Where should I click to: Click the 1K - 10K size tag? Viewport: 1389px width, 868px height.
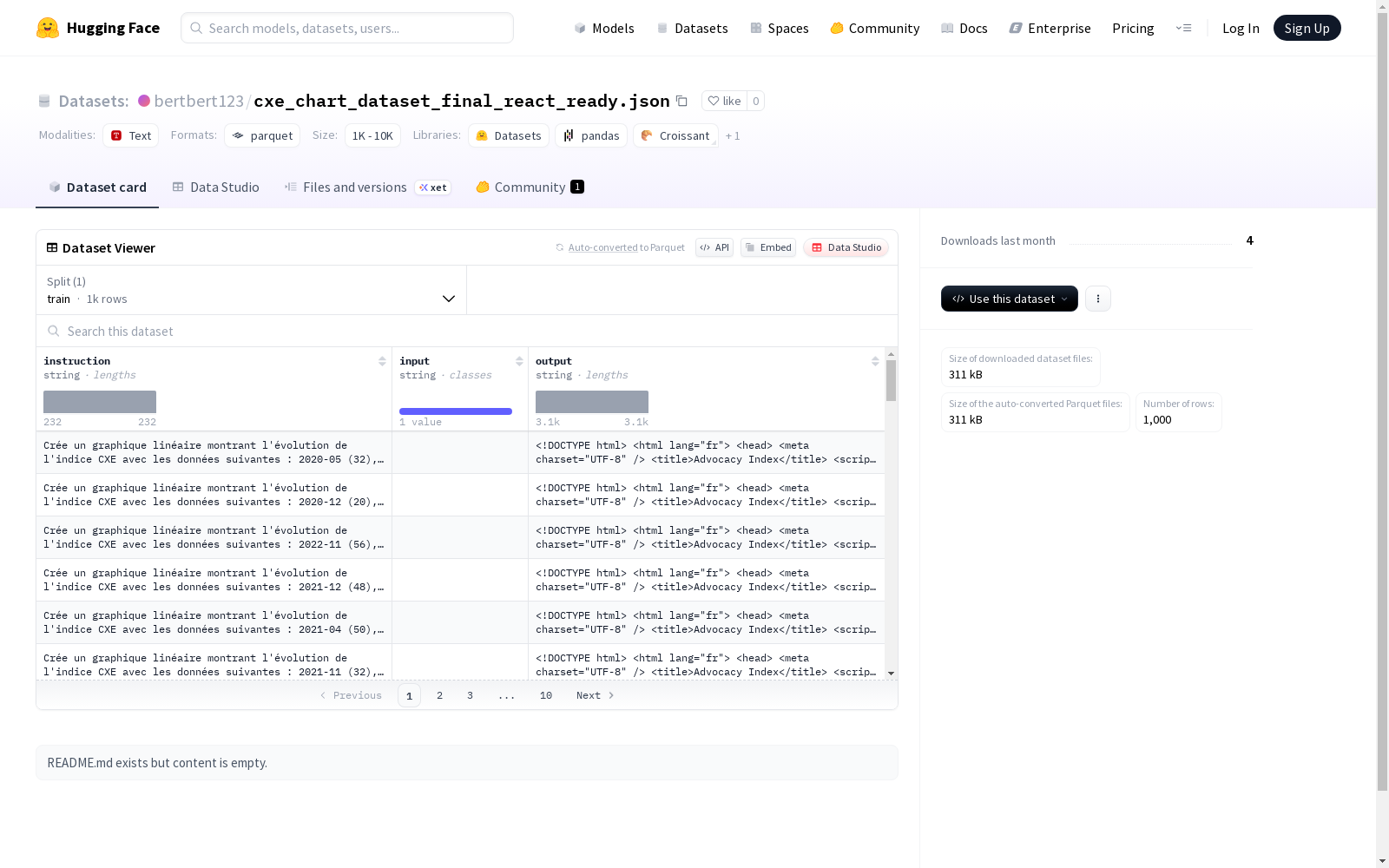372,135
